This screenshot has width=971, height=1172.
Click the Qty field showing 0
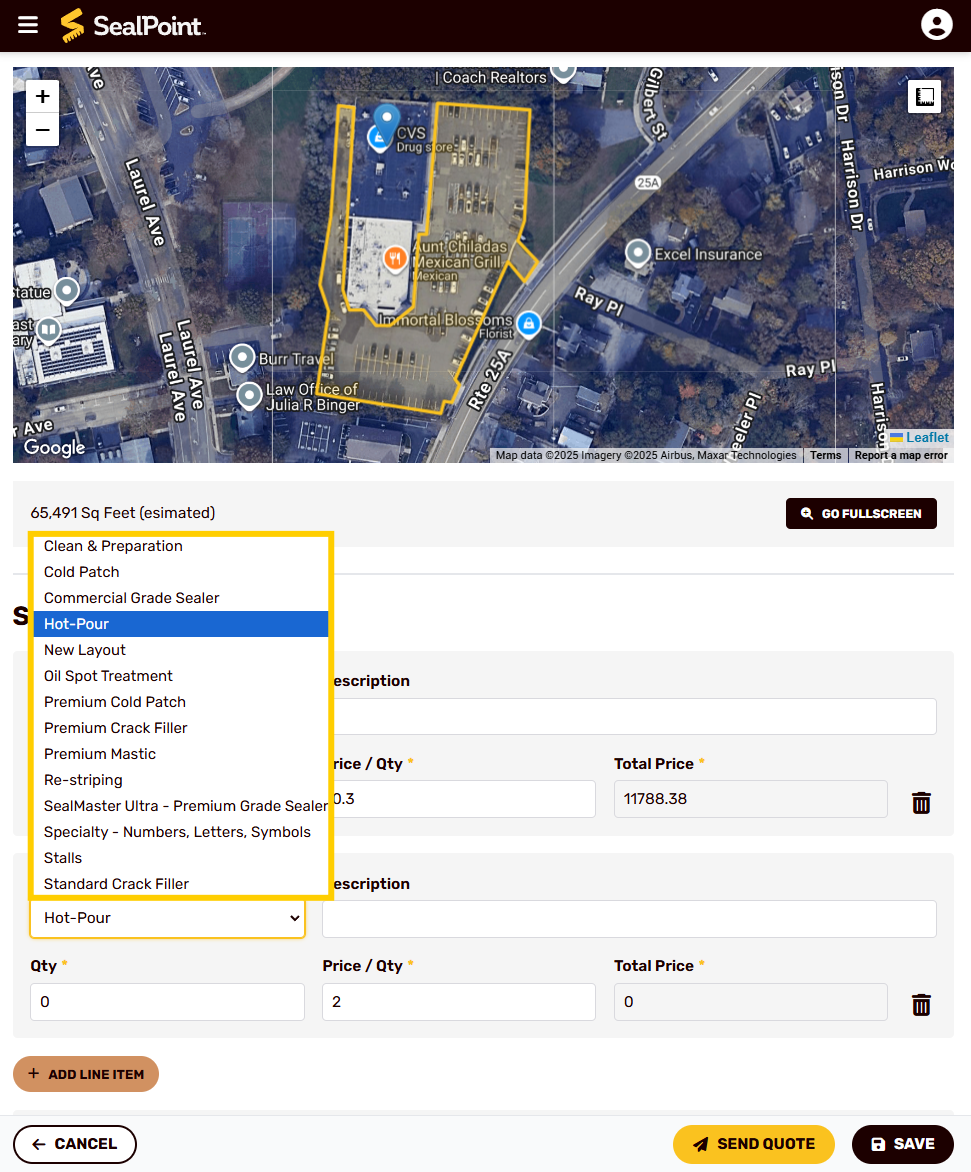[167, 1002]
